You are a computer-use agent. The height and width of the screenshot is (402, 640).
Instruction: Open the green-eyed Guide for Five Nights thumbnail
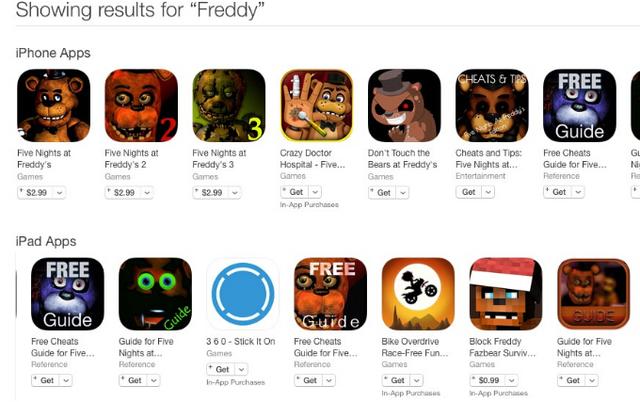(155, 294)
